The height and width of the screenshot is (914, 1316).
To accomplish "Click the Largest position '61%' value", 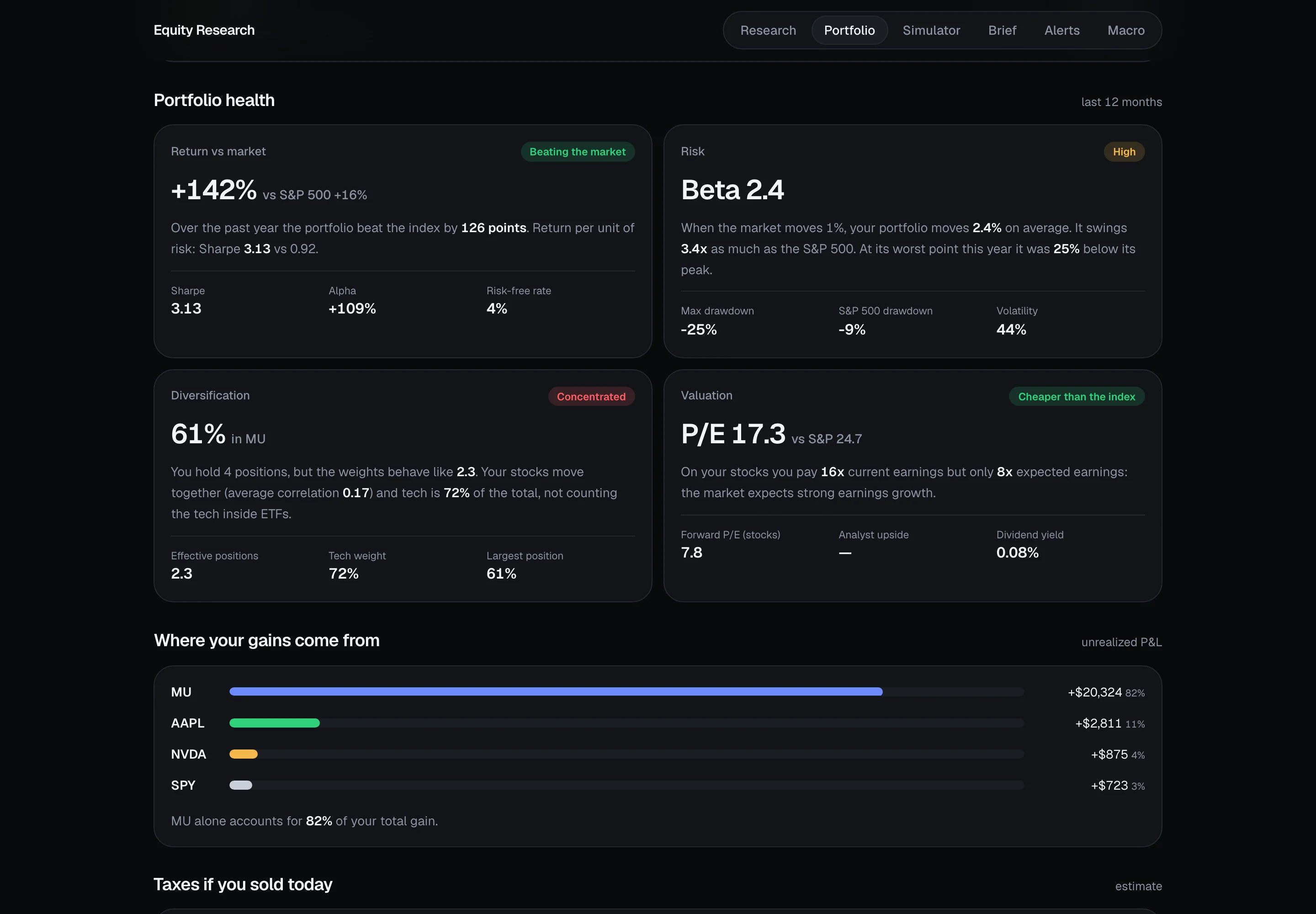I will tap(501, 573).
